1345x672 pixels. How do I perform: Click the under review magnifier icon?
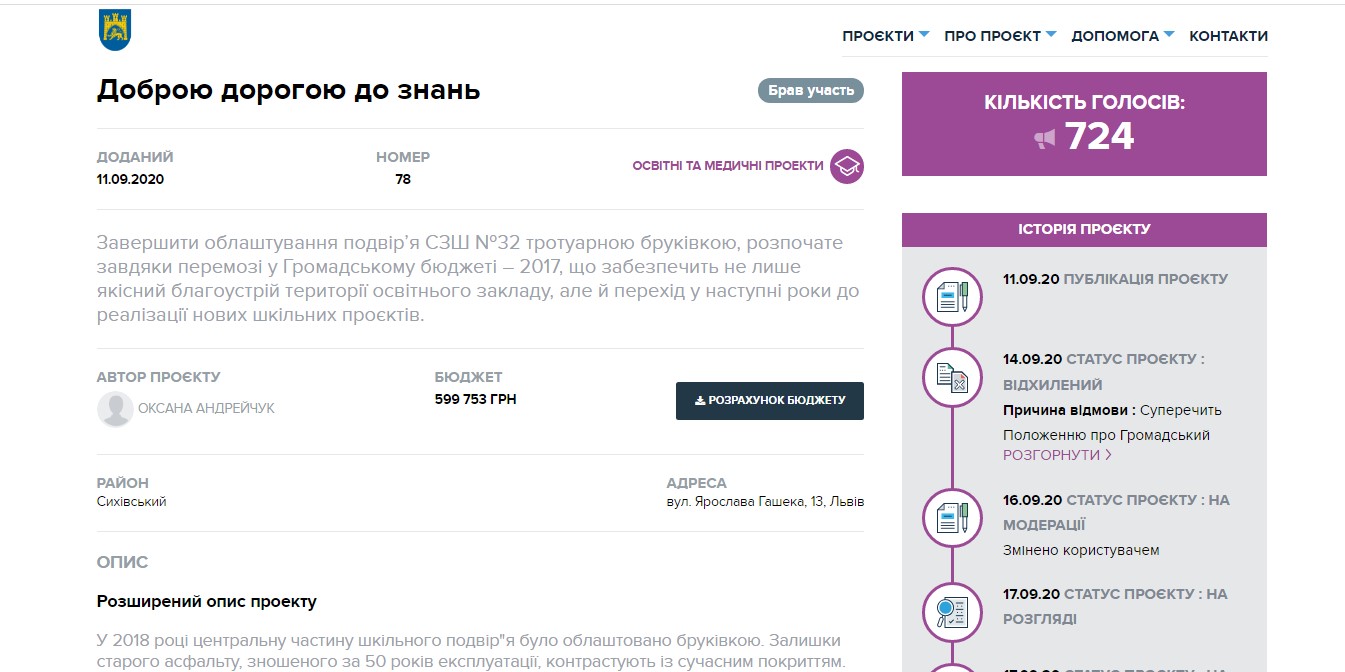pyautogui.click(x=952, y=611)
